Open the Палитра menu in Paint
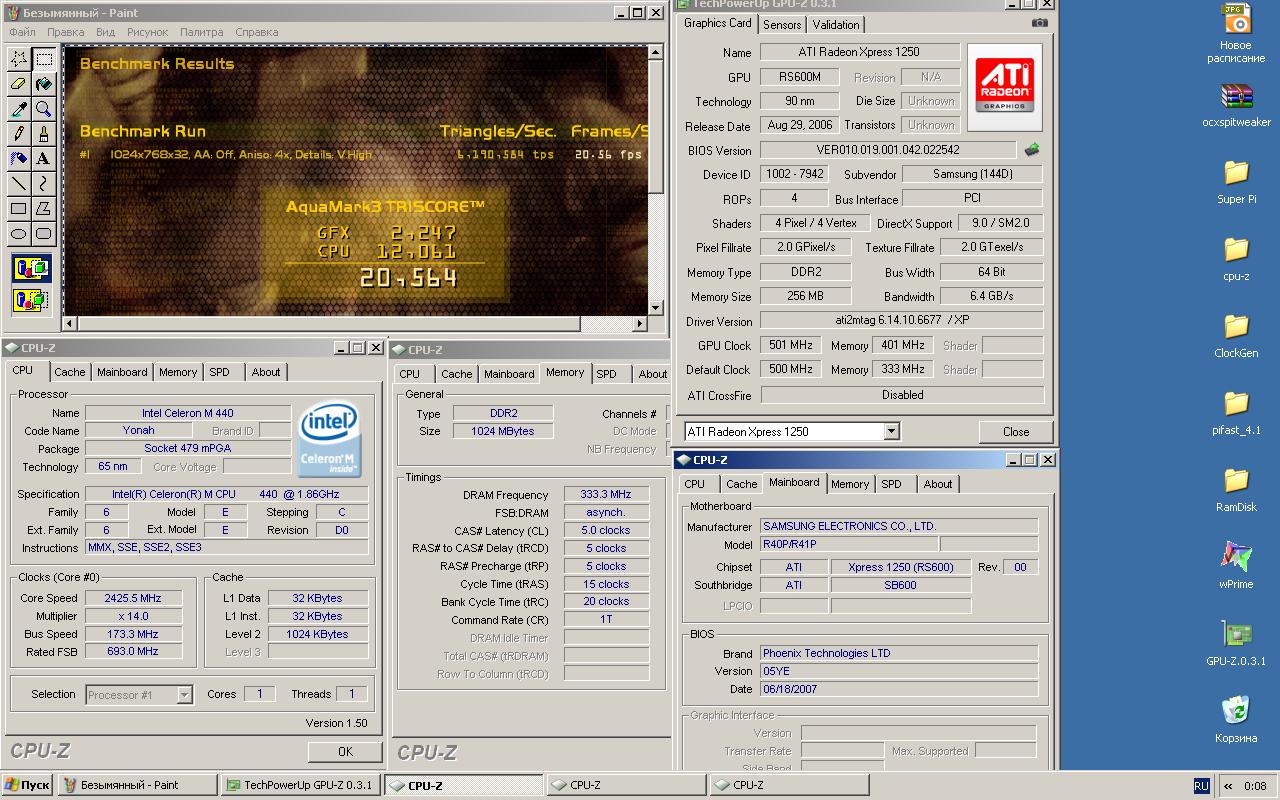 [x=202, y=32]
